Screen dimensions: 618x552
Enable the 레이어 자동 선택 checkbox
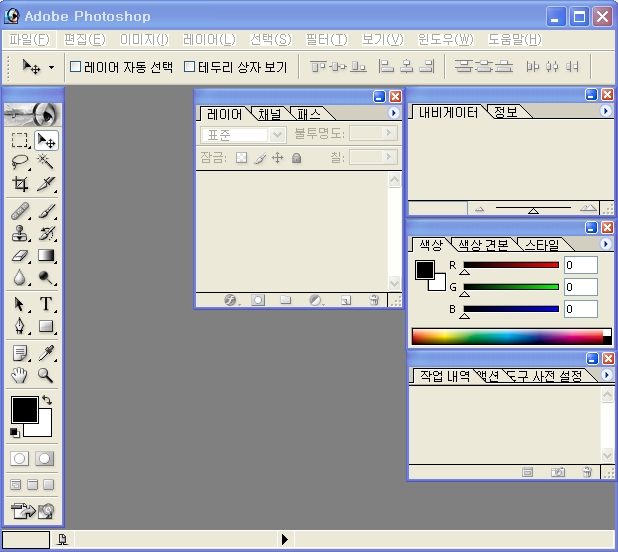click(x=75, y=68)
